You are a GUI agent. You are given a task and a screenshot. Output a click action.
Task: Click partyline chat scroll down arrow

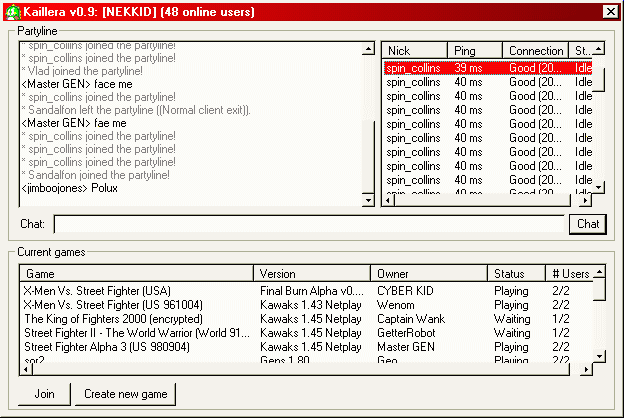pos(369,200)
